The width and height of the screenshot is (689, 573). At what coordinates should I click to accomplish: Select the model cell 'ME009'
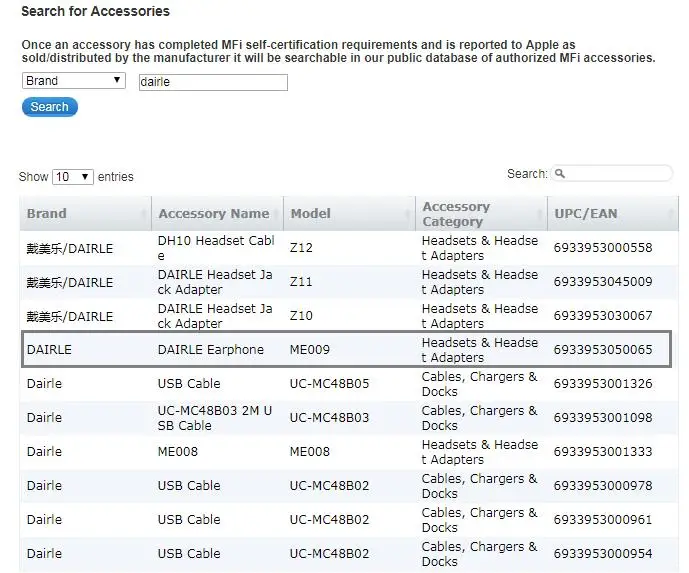coord(310,350)
